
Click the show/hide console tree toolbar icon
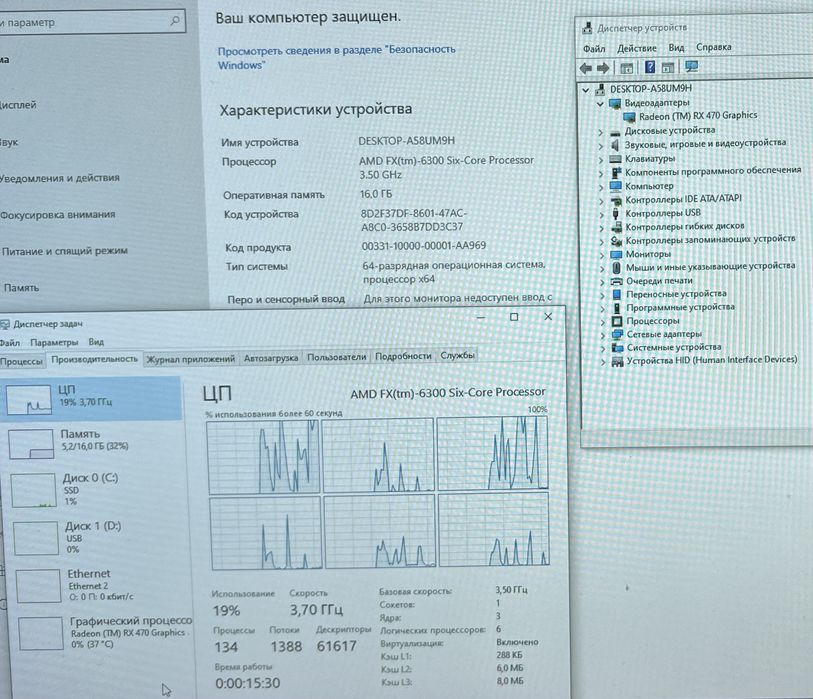point(626,67)
